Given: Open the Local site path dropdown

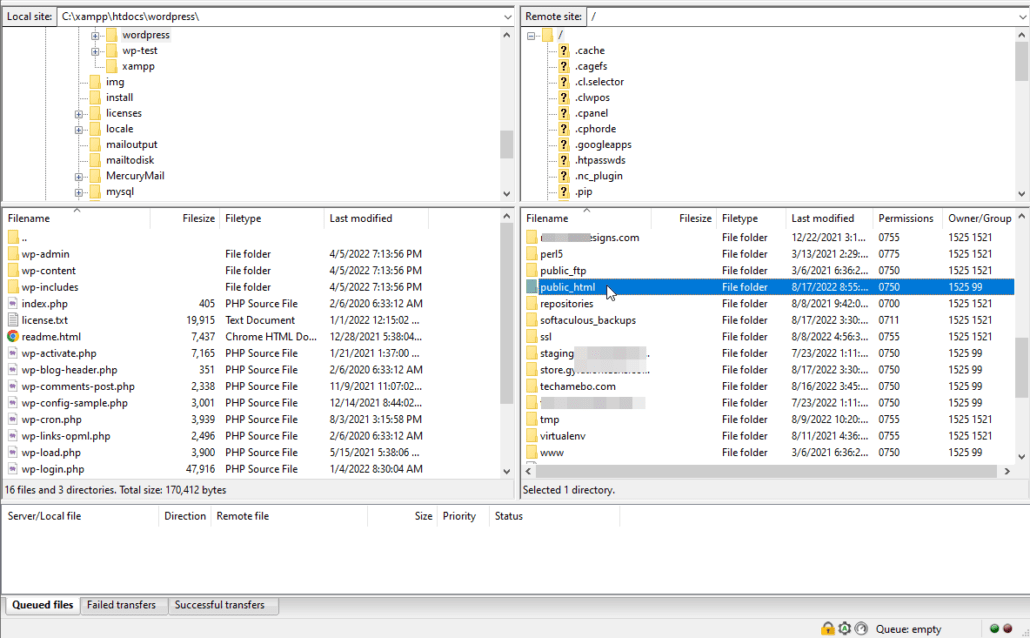Looking at the screenshot, I should [507, 16].
